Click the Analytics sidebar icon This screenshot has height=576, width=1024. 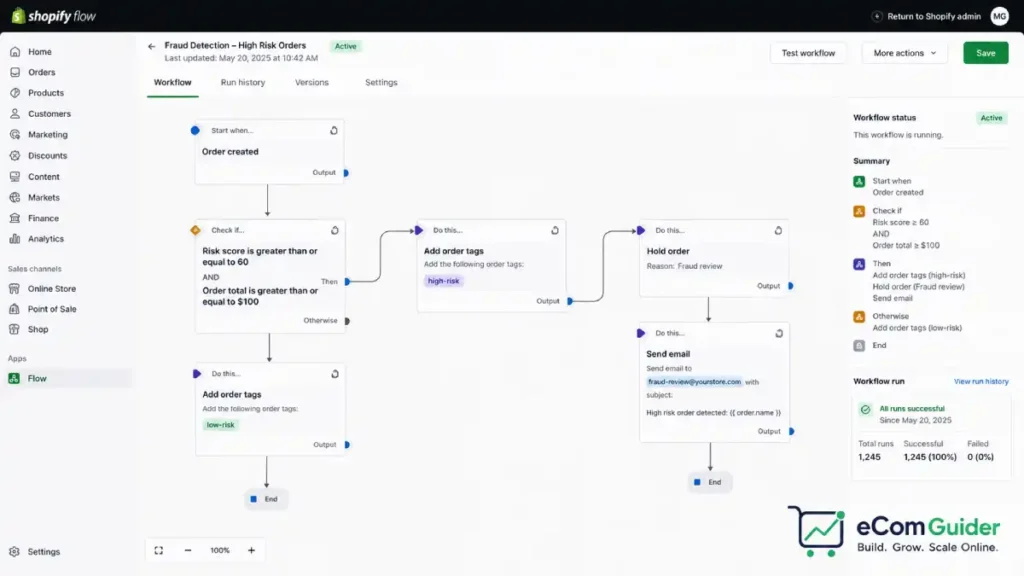[x=15, y=239]
